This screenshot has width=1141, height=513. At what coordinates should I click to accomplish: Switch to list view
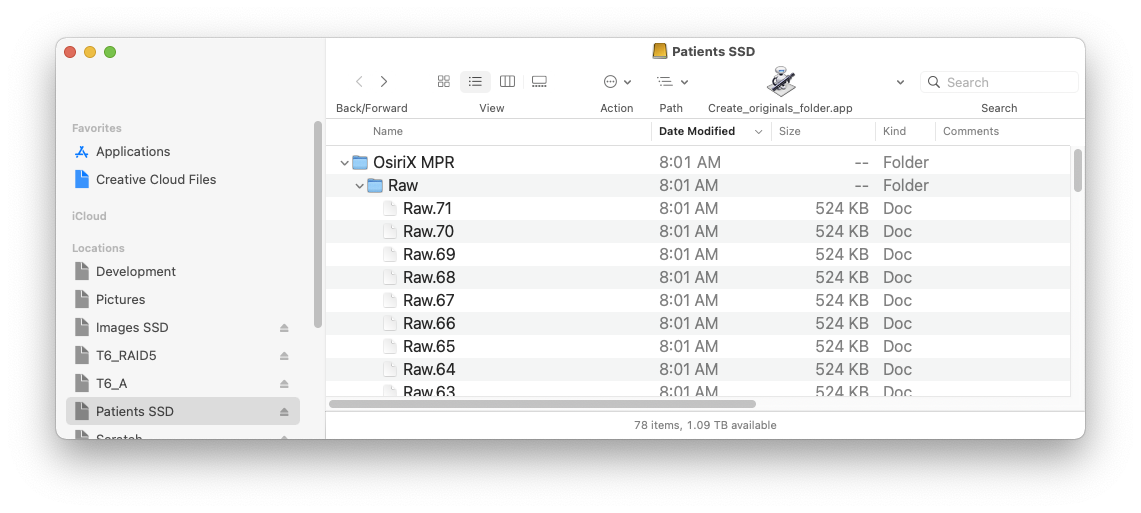(x=475, y=81)
